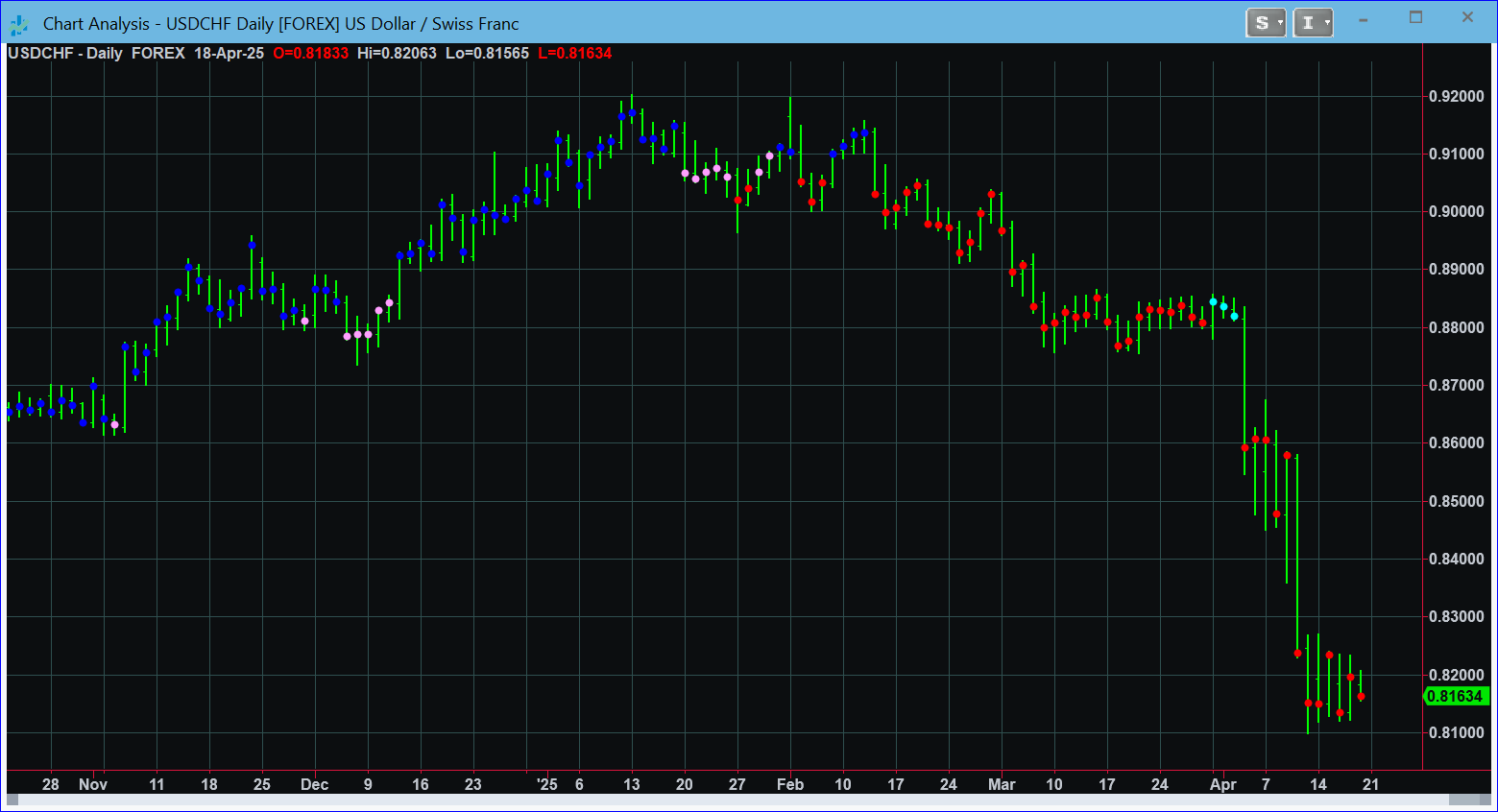The image size is (1498, 812).
Task: Click the 'FOREX' label in status line
Action: (x=158, y=54)
